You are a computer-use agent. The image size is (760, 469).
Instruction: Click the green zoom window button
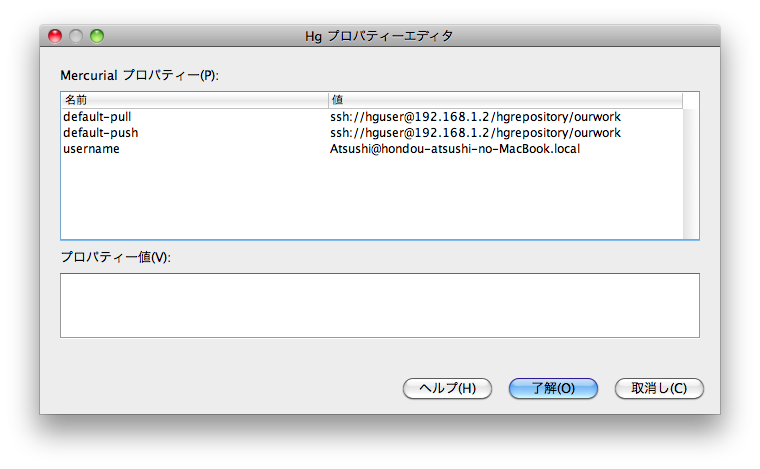pos(97,36)
